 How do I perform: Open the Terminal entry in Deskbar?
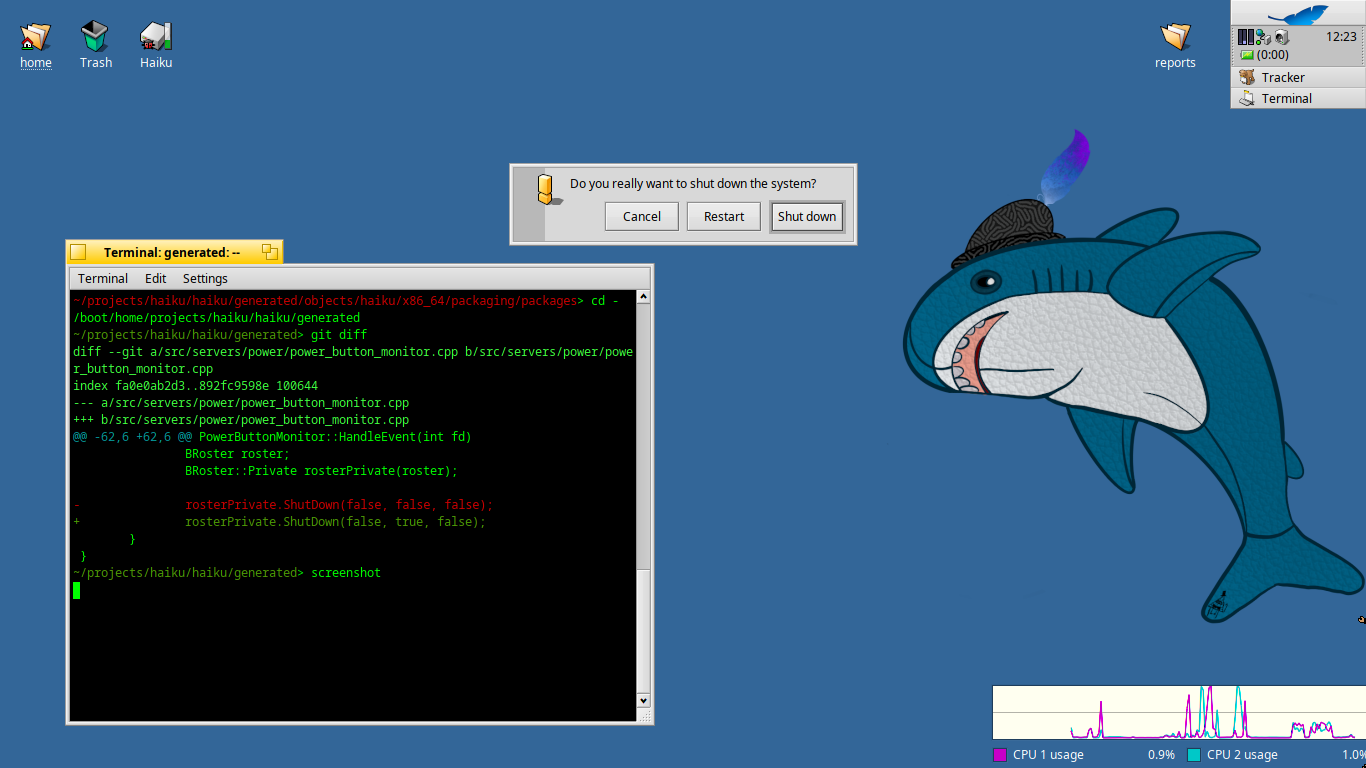1297,98
